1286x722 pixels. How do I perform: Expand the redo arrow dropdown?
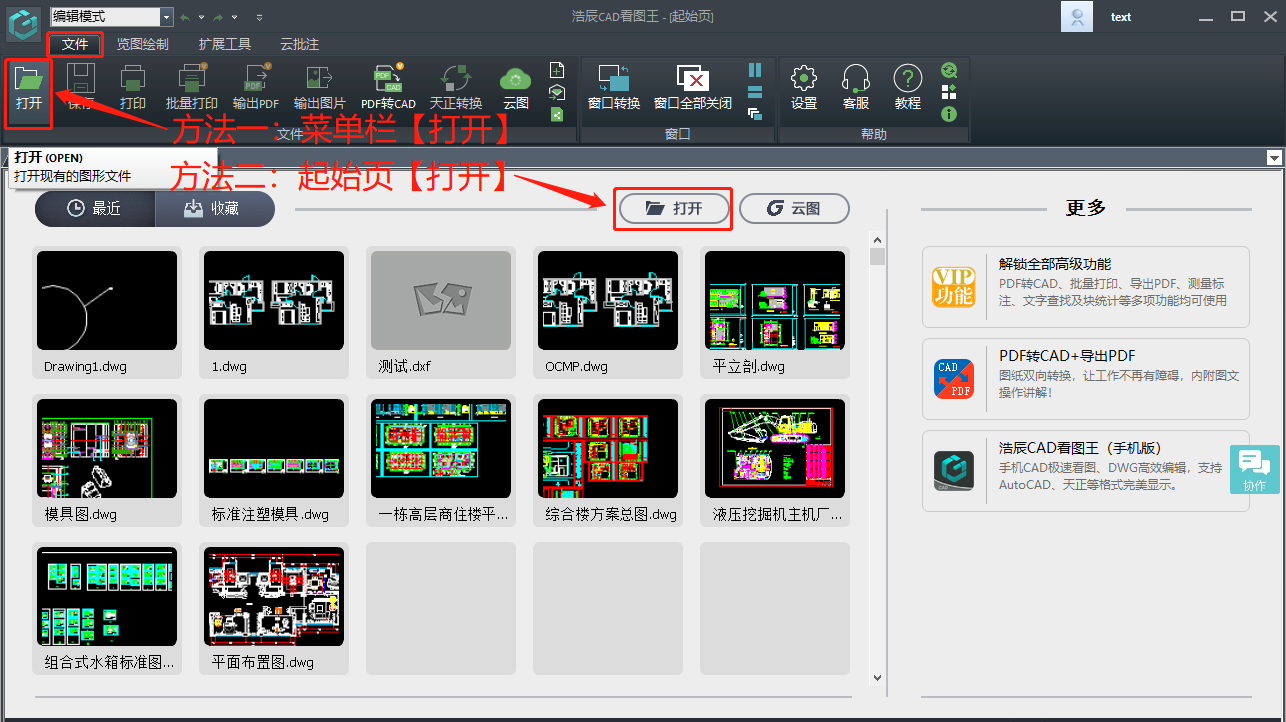233,17
